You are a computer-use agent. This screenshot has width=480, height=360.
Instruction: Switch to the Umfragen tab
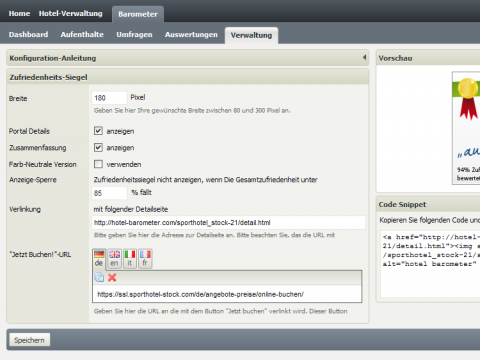[134, 35]
